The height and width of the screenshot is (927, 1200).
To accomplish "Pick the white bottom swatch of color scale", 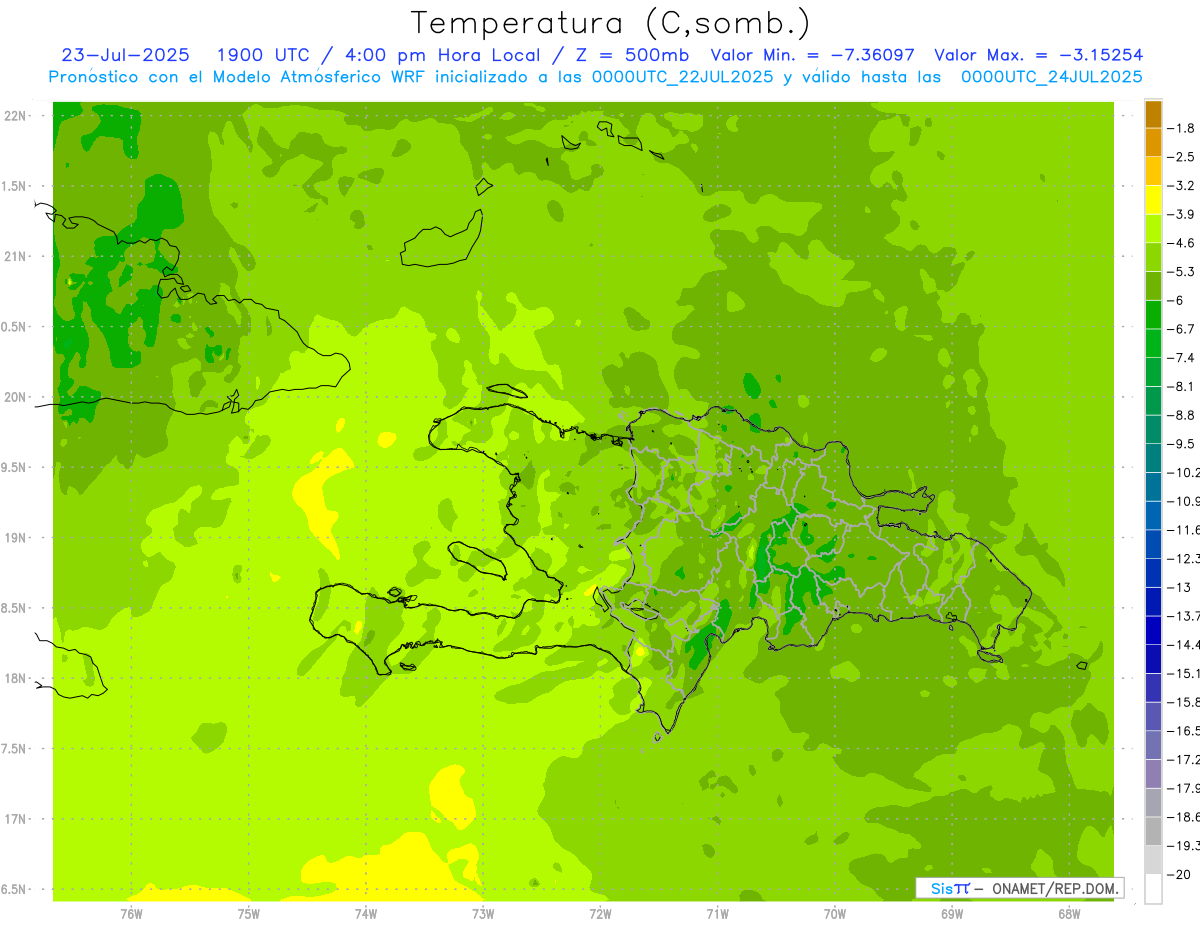I will 1153,889.
